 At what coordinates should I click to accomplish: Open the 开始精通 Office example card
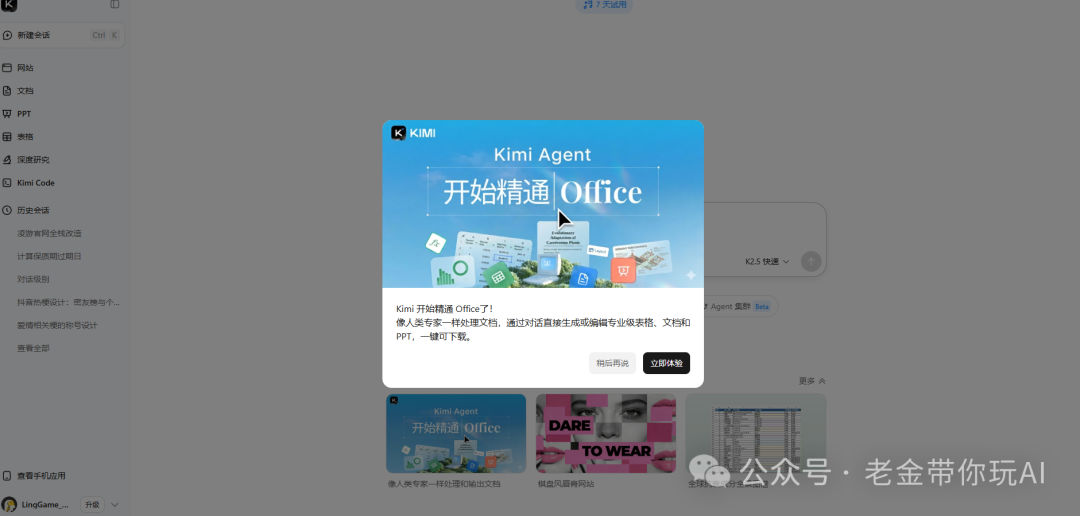point(456,433)
